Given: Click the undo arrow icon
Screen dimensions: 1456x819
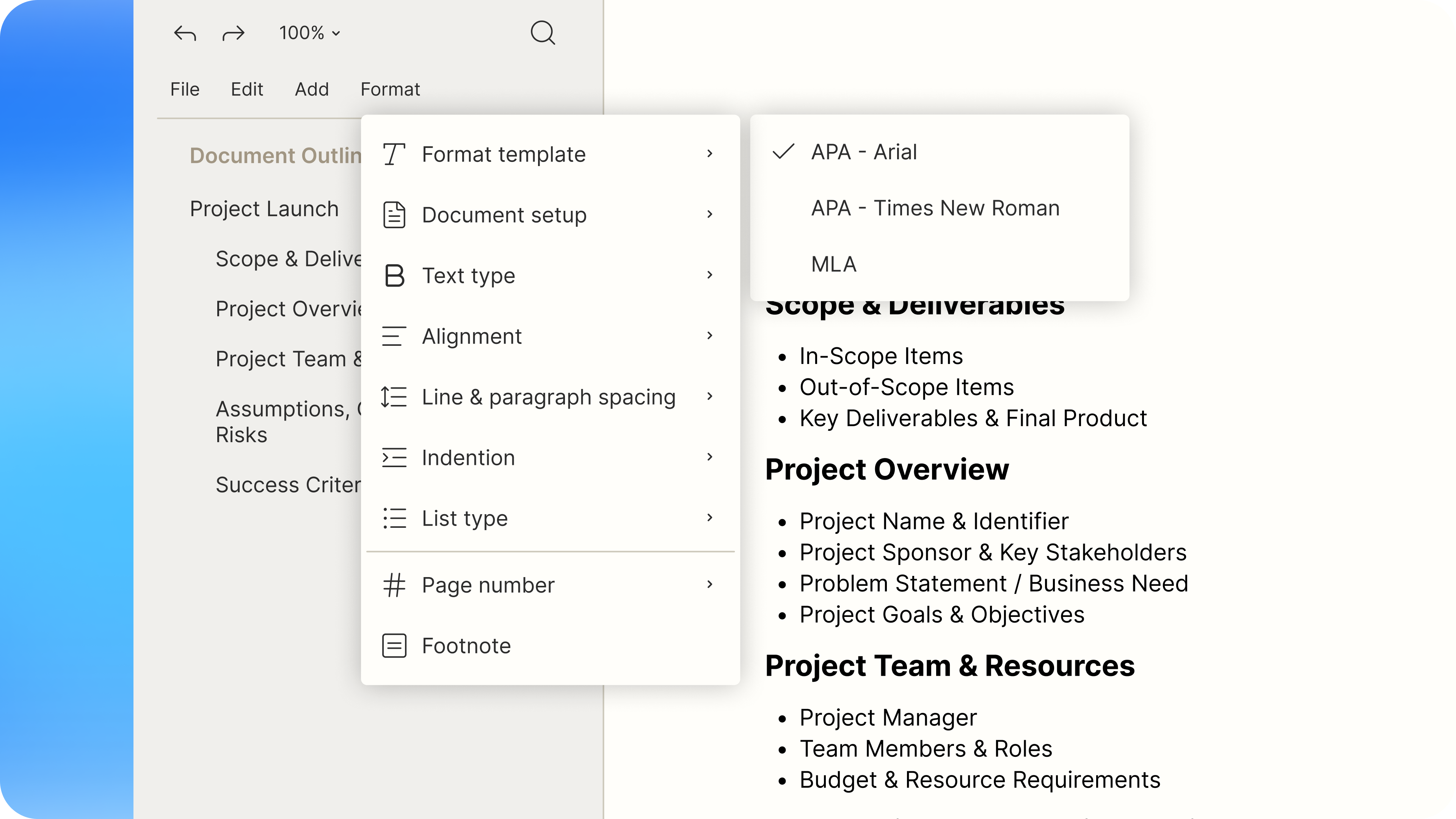Looking at the screenshot, I should (x=185, y=33).
